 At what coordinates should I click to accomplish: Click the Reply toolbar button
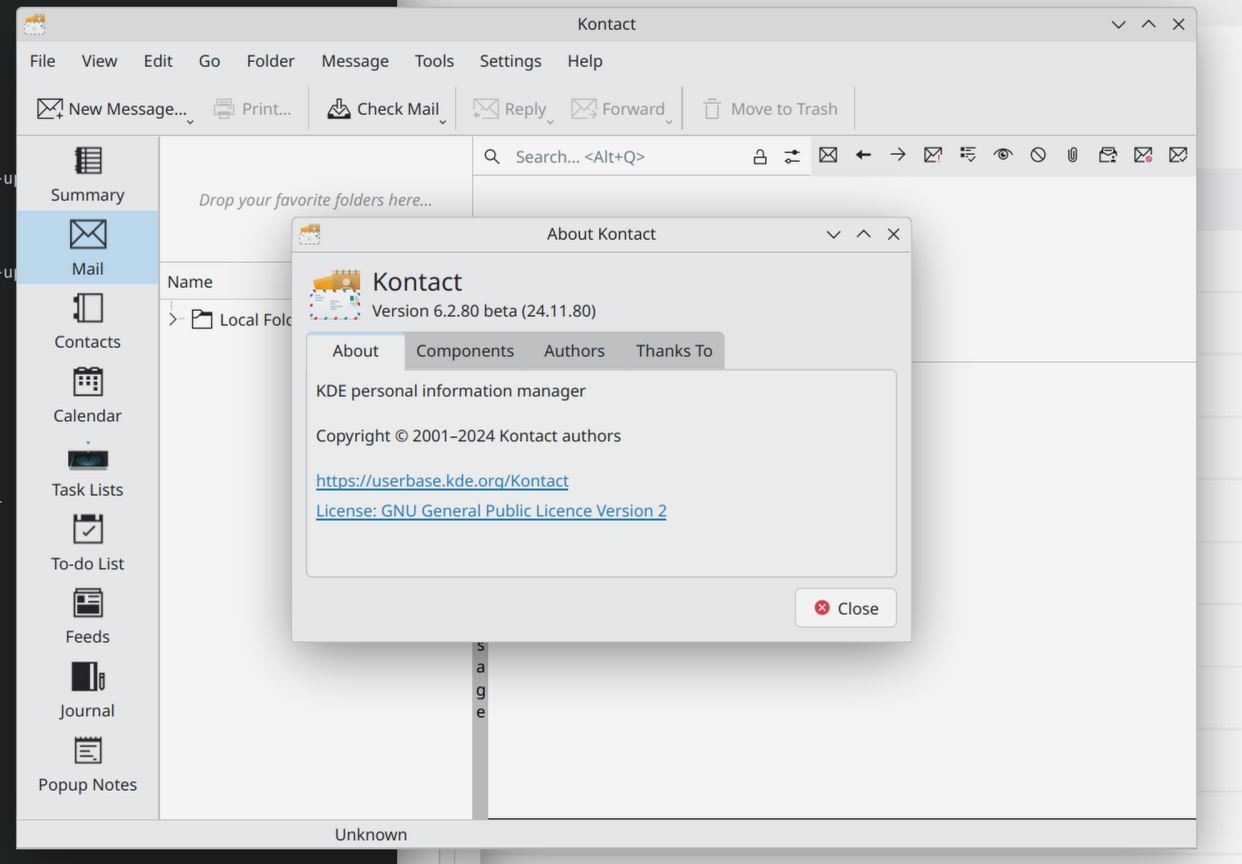[510, 109]
